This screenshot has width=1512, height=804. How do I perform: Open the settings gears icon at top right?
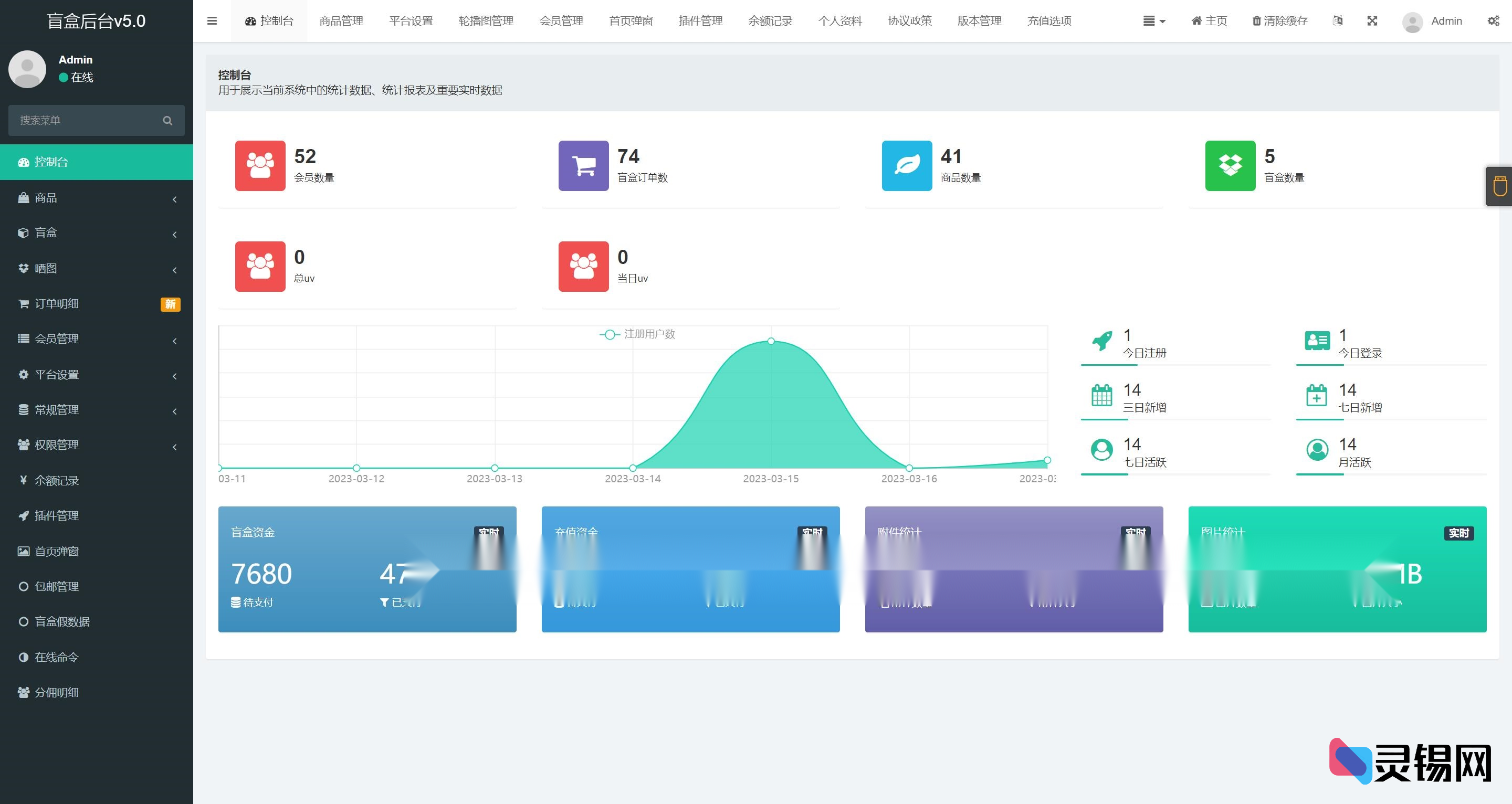point(1493,21)
